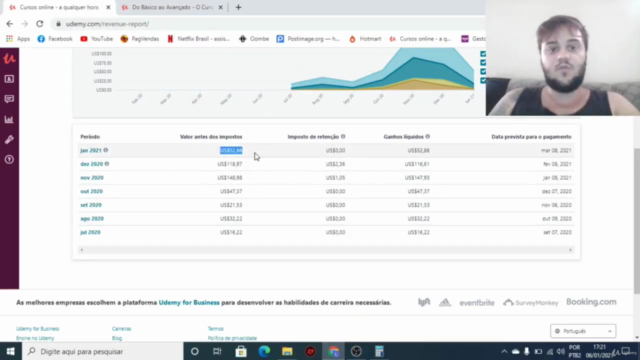Image resolution: width=640 pixels, height=360 pixels.
Task: Click the info icon next to jan 2021
Action: point(106,150)
